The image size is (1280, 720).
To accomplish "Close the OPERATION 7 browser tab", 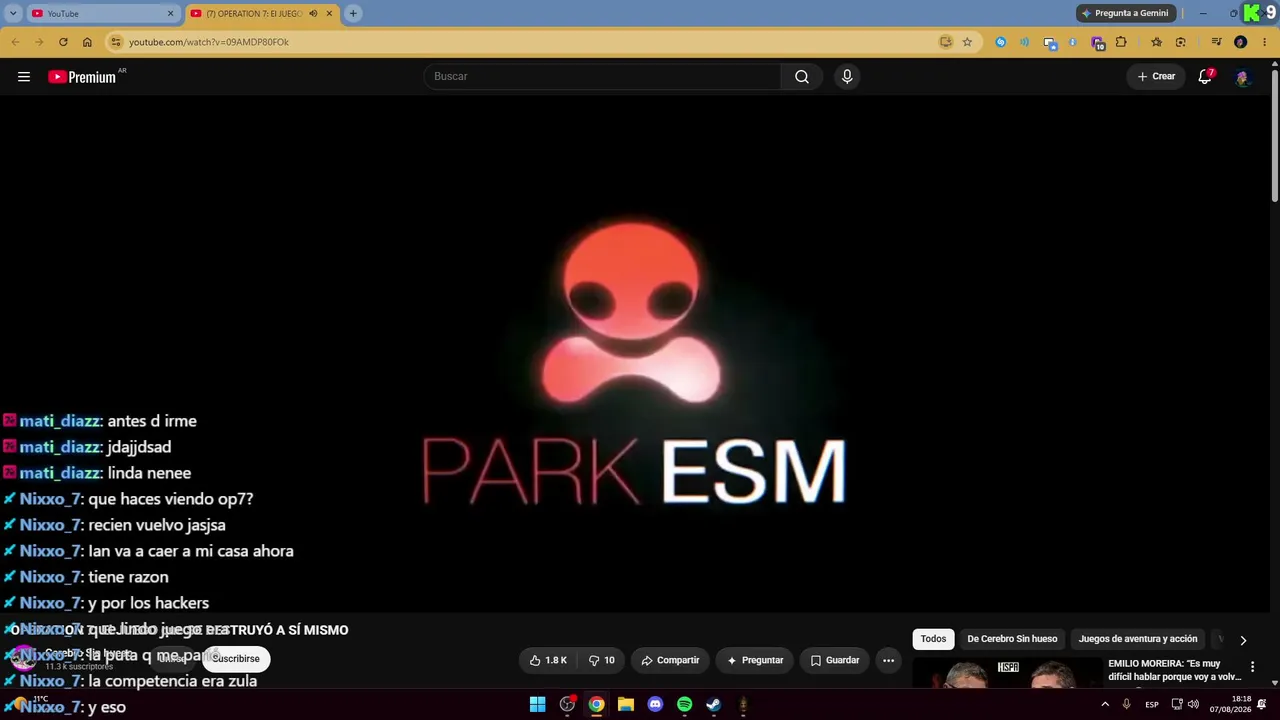I will pos(329,14).
